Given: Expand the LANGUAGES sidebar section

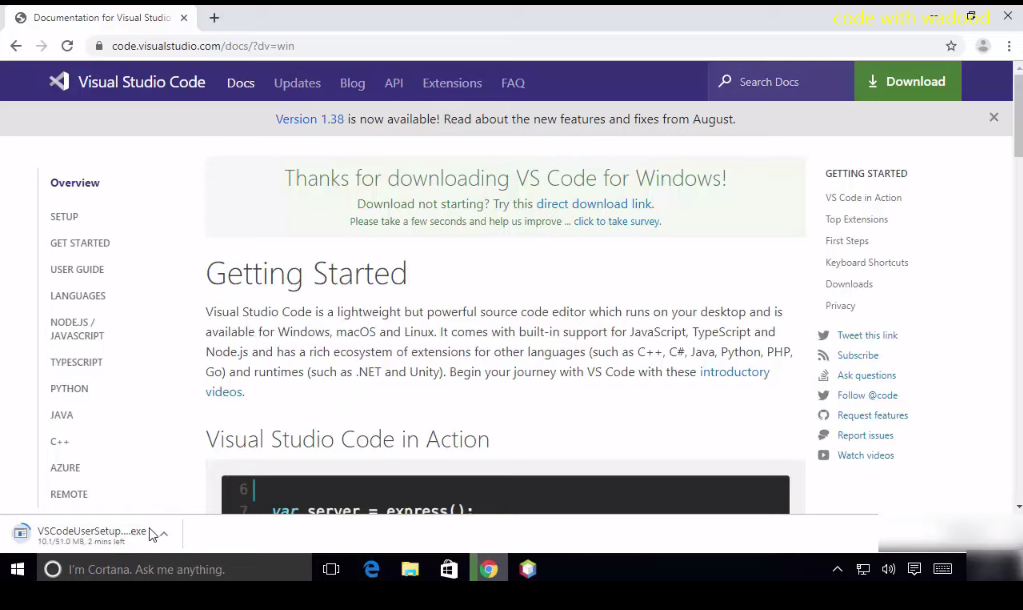Looking at the screenshot, I should [x=78, y=296].
